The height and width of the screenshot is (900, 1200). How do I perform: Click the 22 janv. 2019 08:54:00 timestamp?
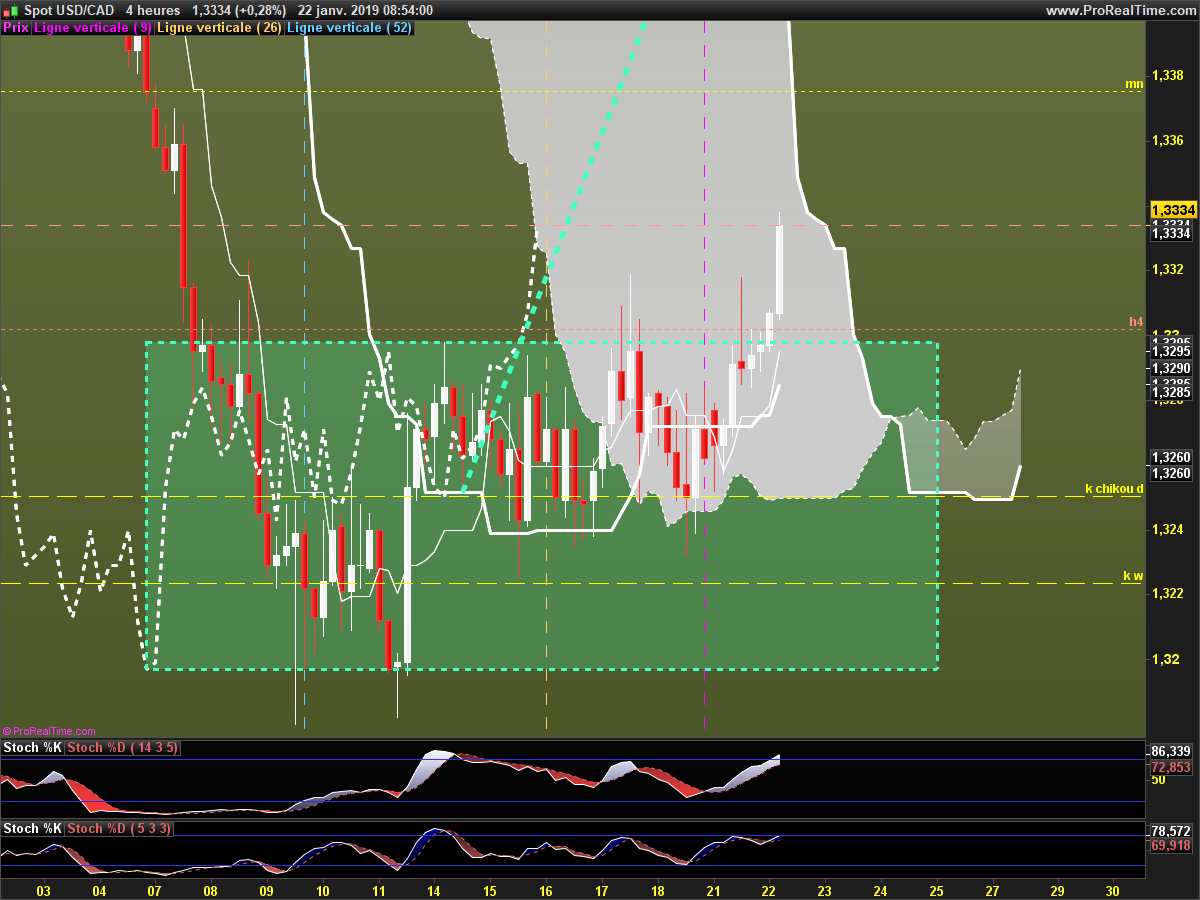[366, 10]
